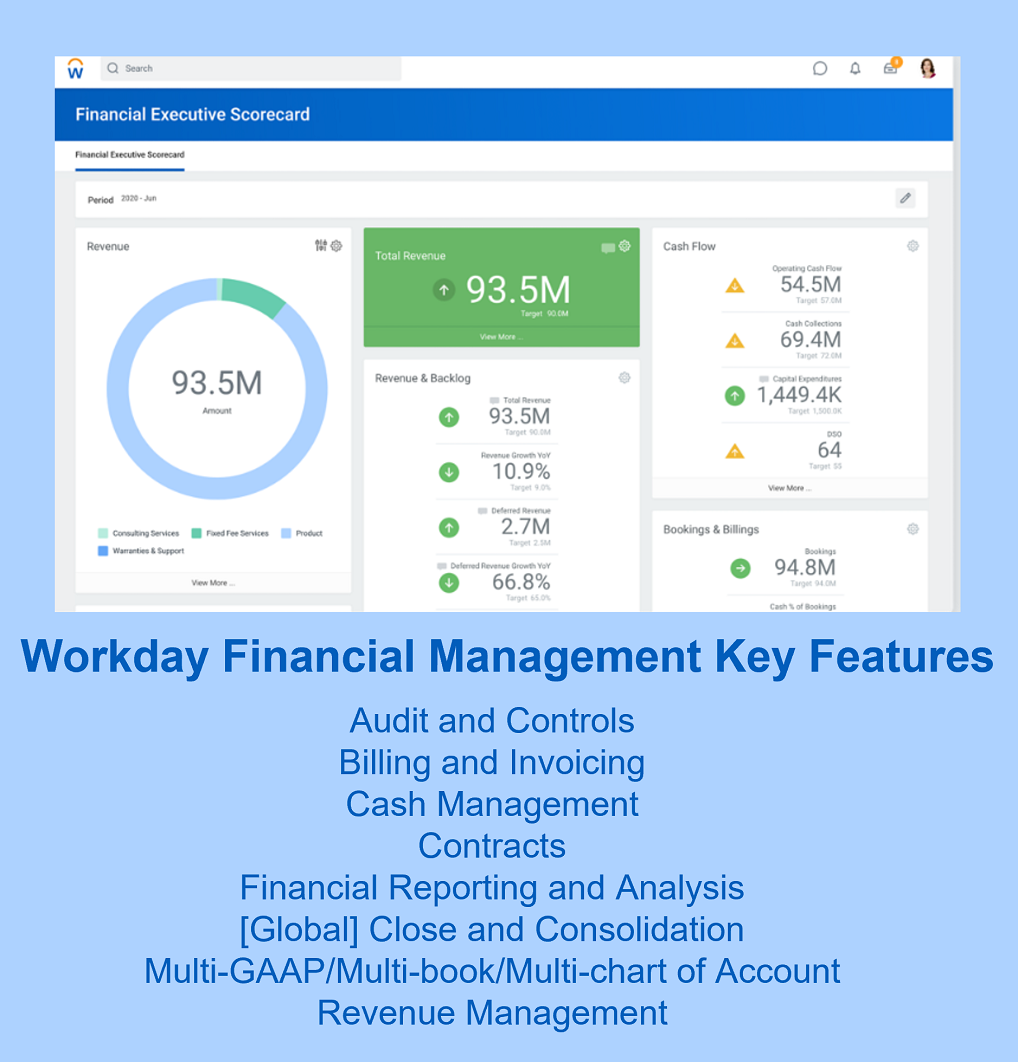Click the Multi-GAAP/Multi-book/Multi-chart of Account text
The height and width of the screenshot is (1062, 1018).
pos(492,971)
